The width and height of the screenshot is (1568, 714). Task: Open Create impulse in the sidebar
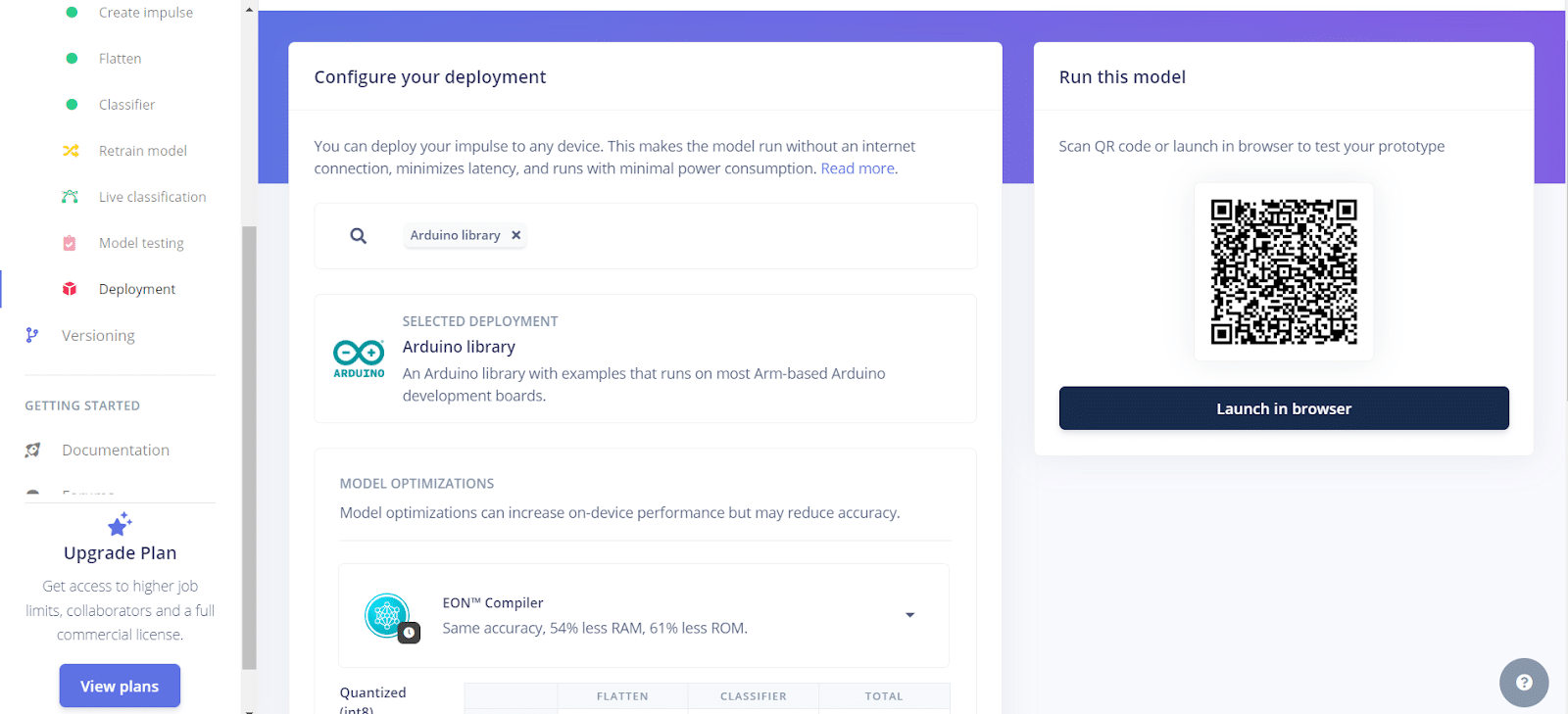(145, 13)
